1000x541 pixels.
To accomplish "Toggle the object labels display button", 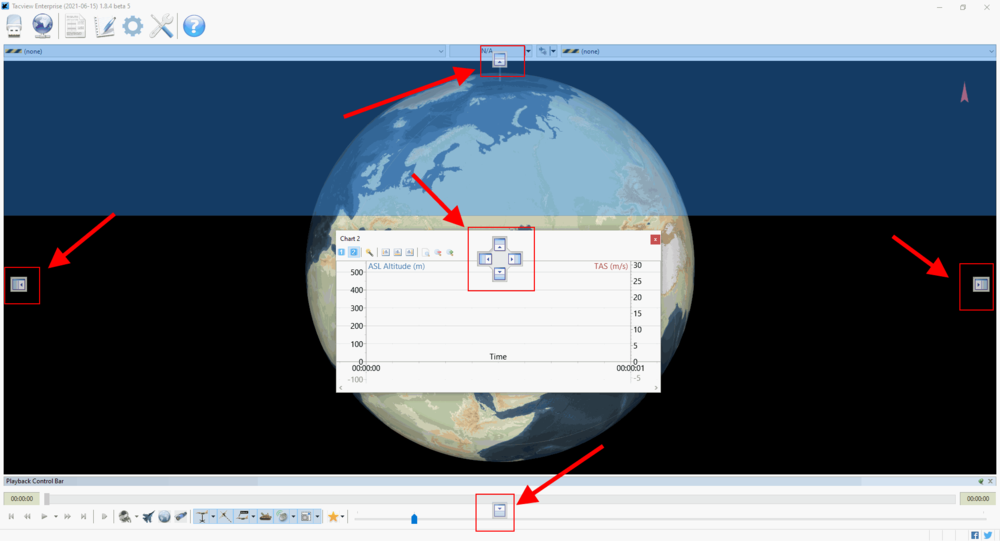I will point(202,516).
